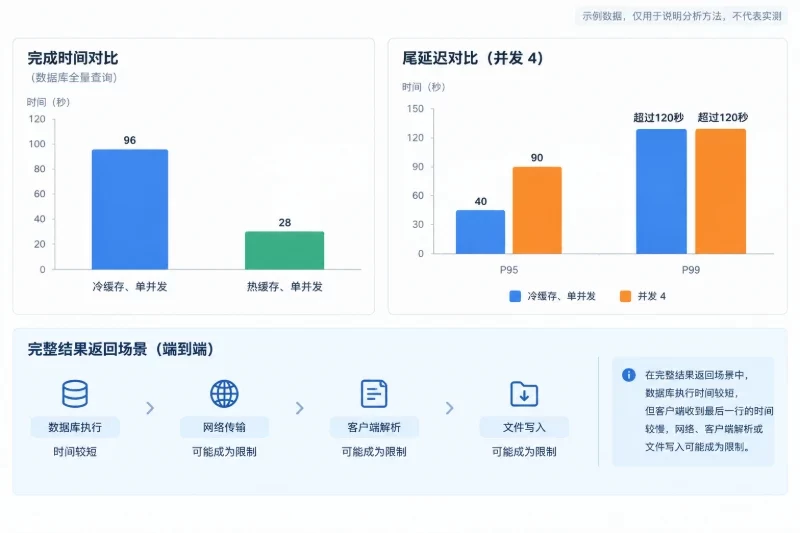This screenshot has height=533, width=800.
Task: Select the 数据库执行 step label
Action: coord(75,427)
